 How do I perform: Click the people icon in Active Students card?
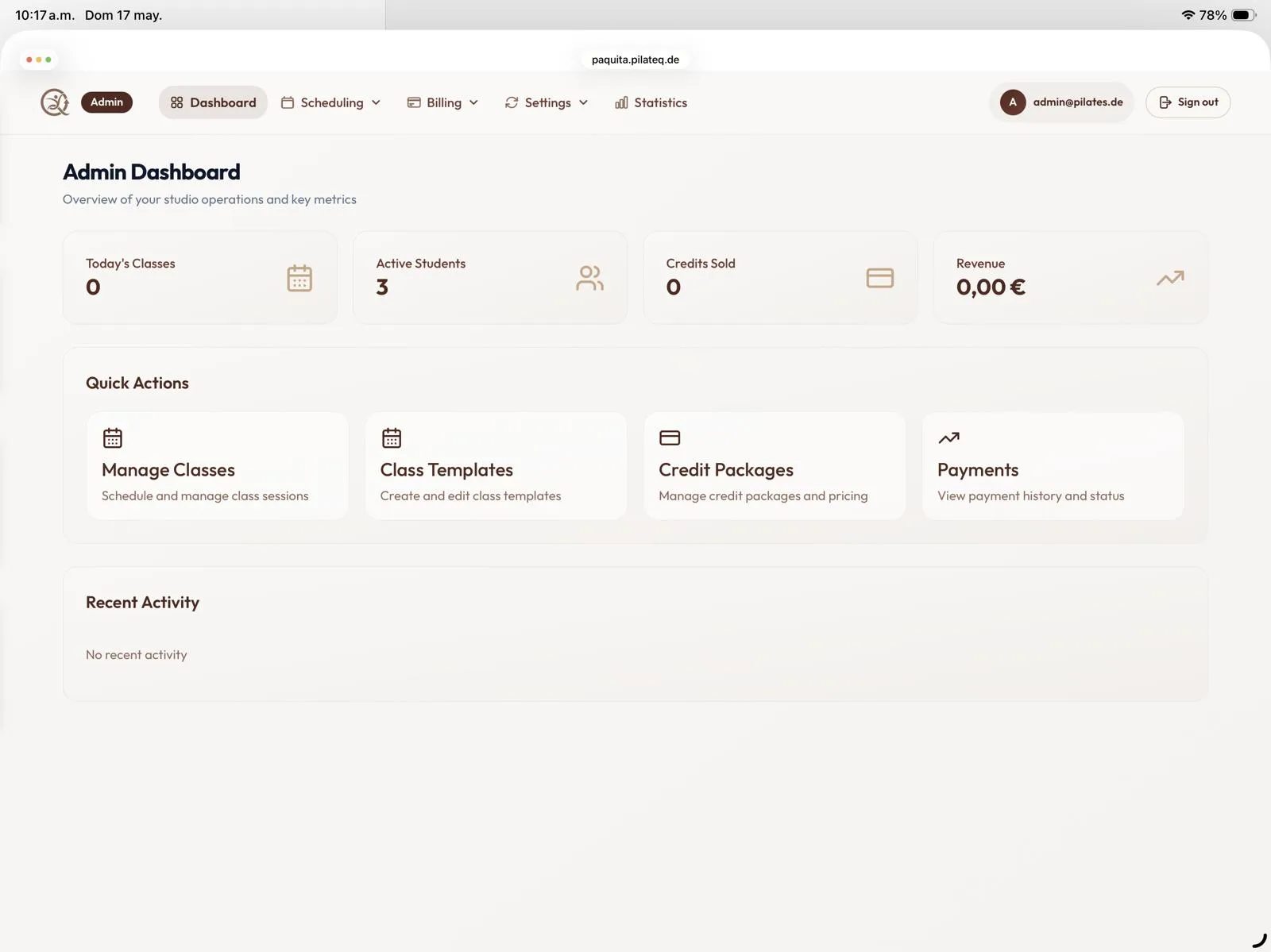pos(589,278)
